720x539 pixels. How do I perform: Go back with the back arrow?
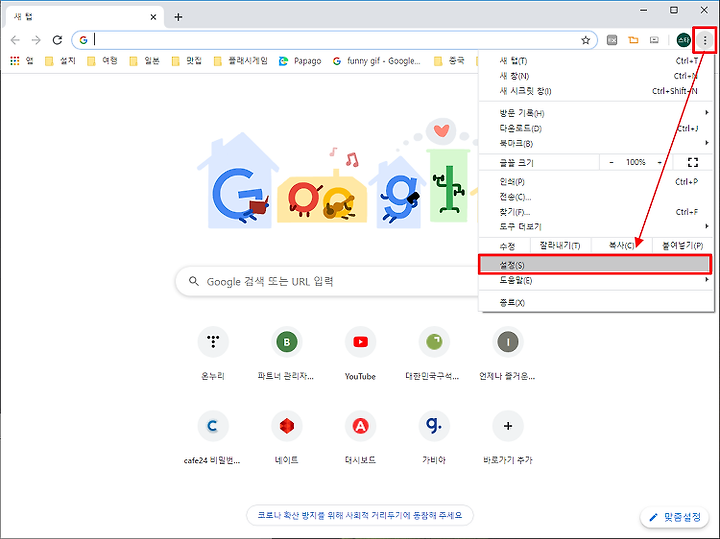pyautogui.click(x=15, y=40)
